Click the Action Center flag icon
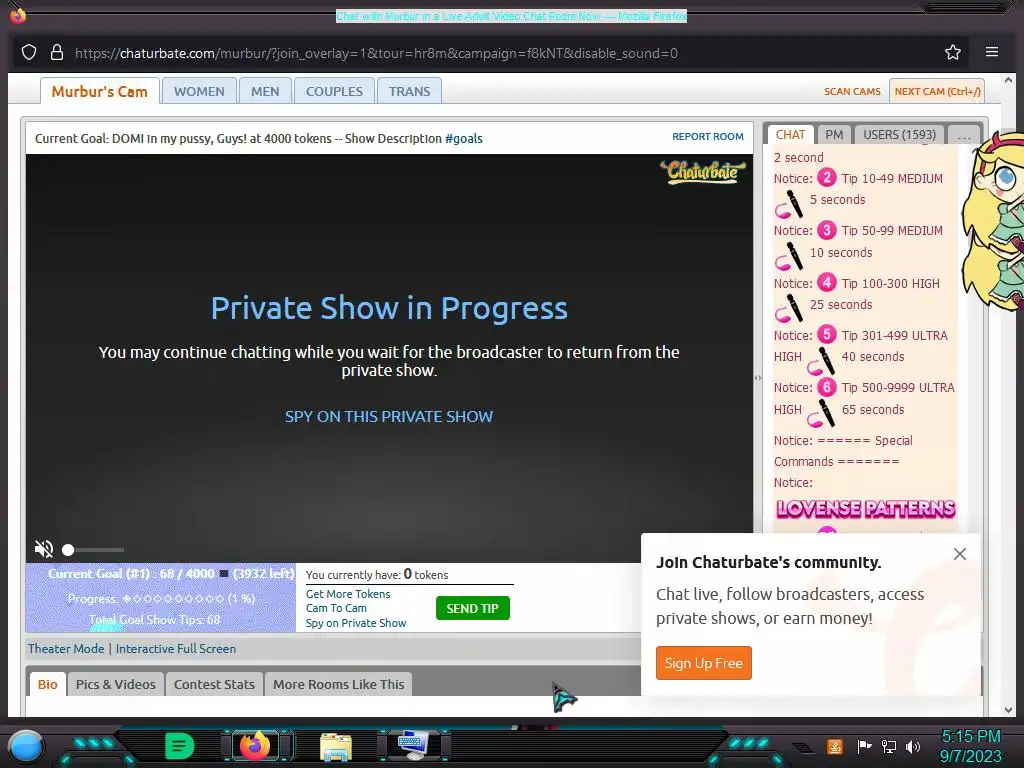 [x=865, y=746]
